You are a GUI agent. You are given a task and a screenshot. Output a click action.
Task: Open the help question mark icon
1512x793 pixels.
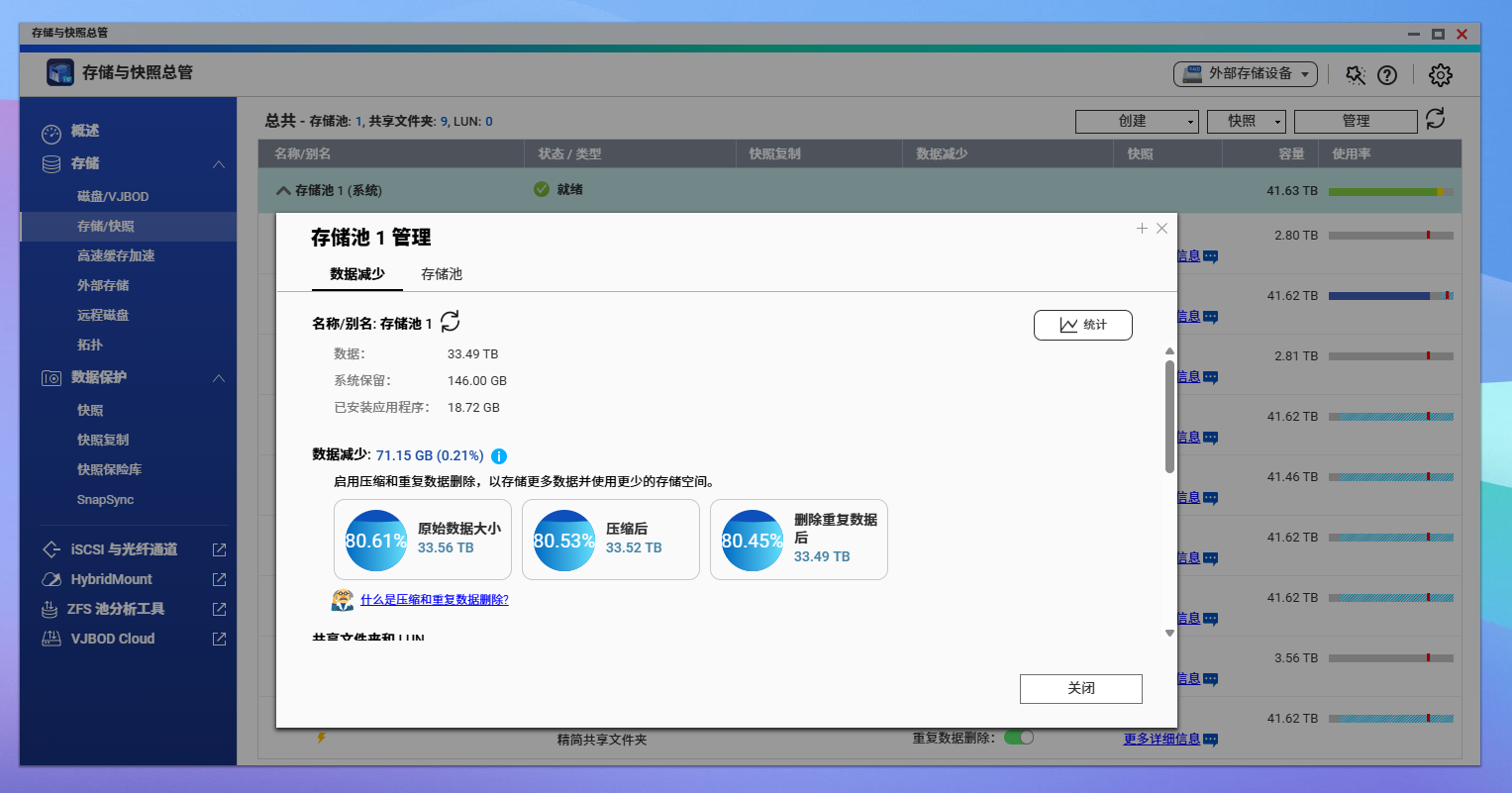(1387, 75)
